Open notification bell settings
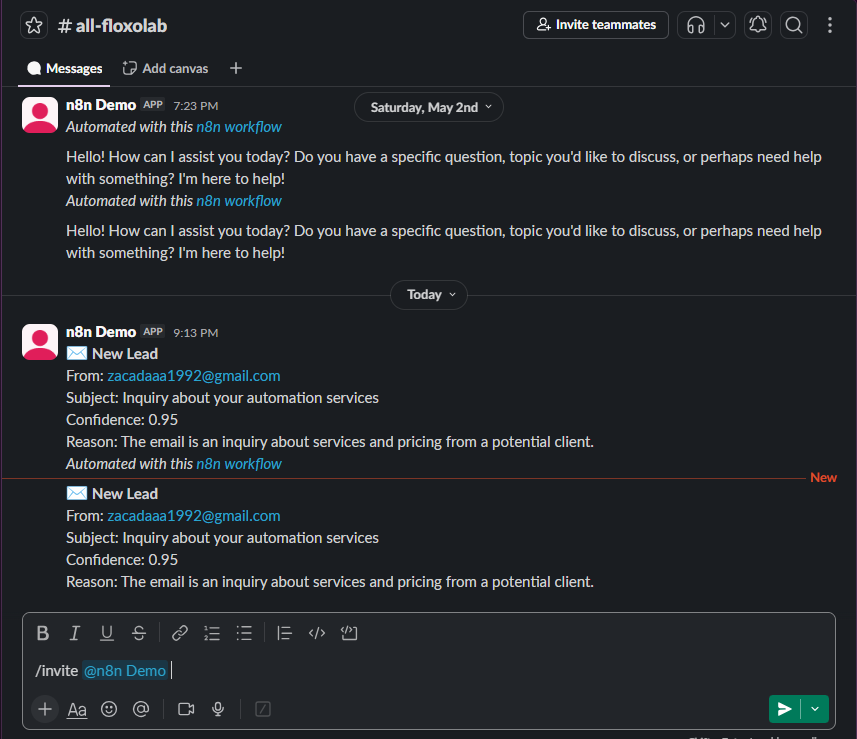The image size is (857, 739). [758, 25]
